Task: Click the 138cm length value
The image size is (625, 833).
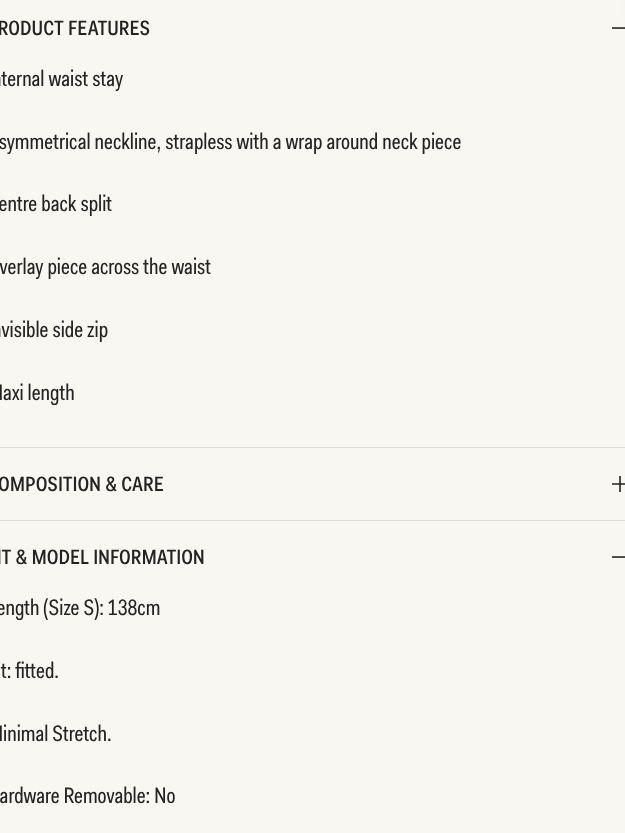Action: pyautogui.click(x=133, y=608)
